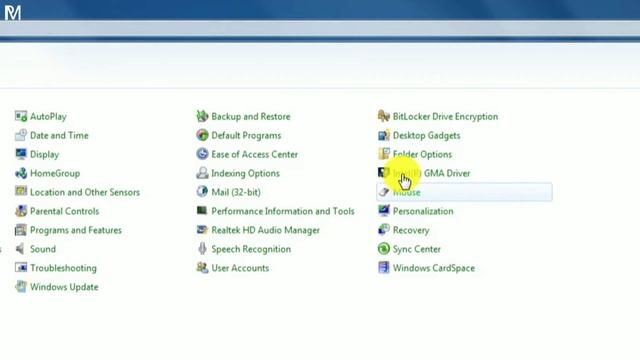Open Realtek HD Audio Manager link
640x360 pixels.
pyautogui.click(x=265, y=230)
